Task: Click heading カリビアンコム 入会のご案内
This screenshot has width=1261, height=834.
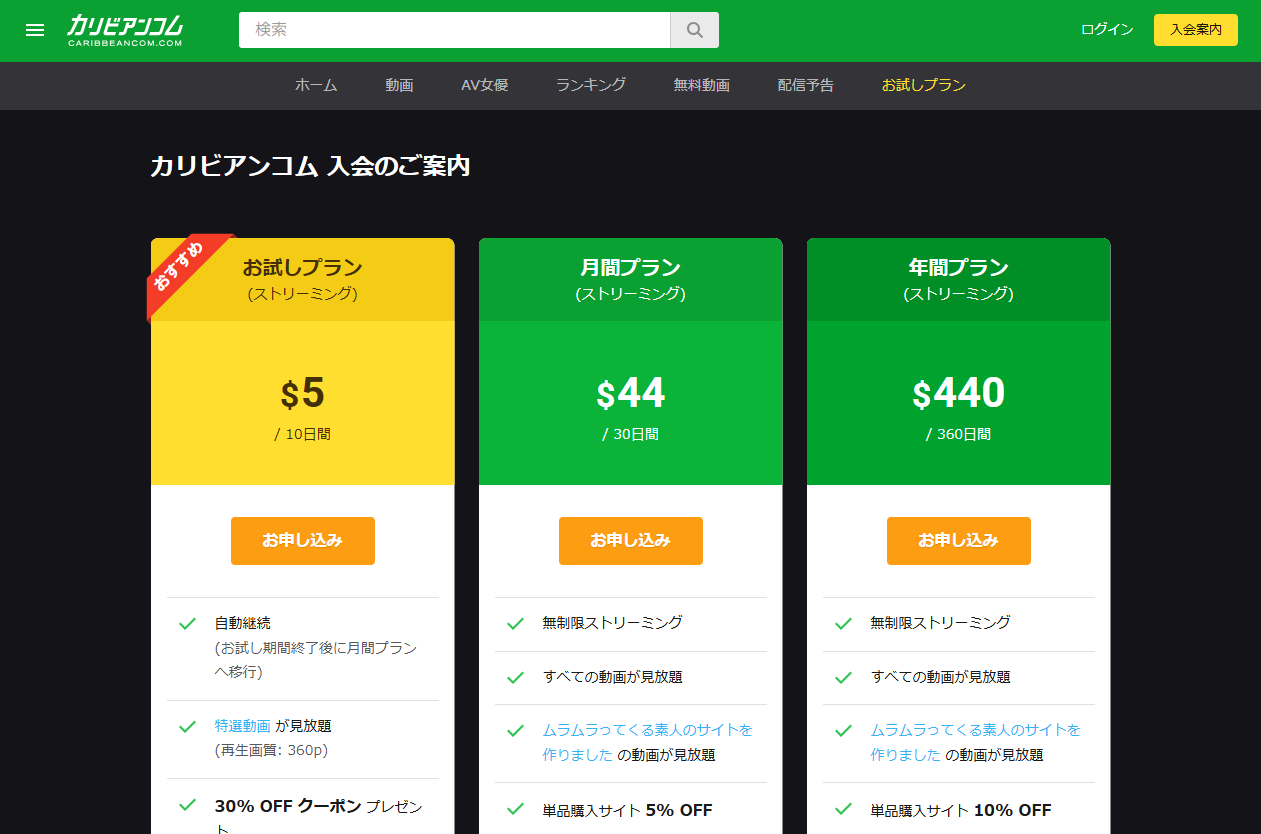Action: pos(310,166)
